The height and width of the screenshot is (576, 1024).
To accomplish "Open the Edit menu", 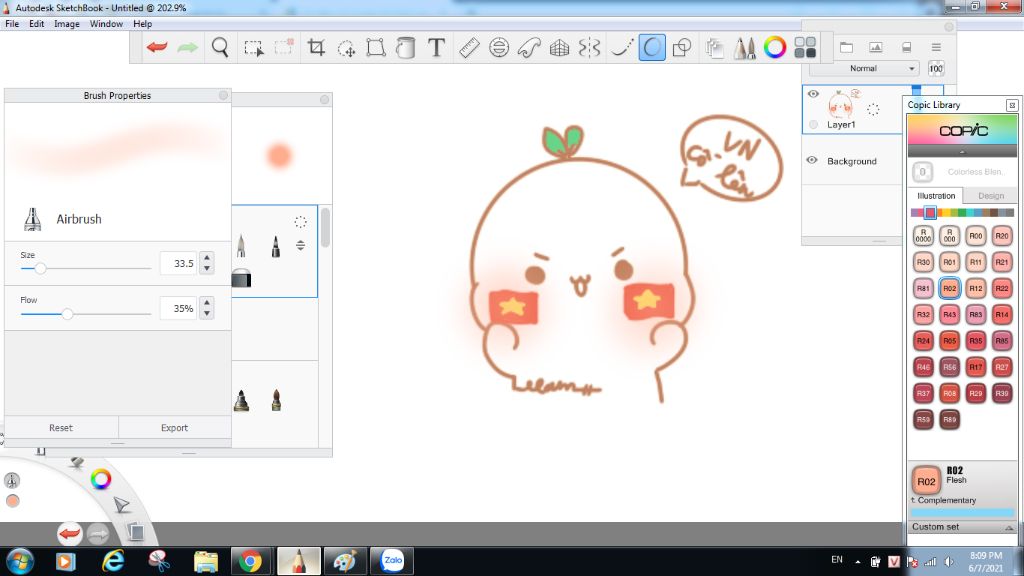I will click(37, 24).
